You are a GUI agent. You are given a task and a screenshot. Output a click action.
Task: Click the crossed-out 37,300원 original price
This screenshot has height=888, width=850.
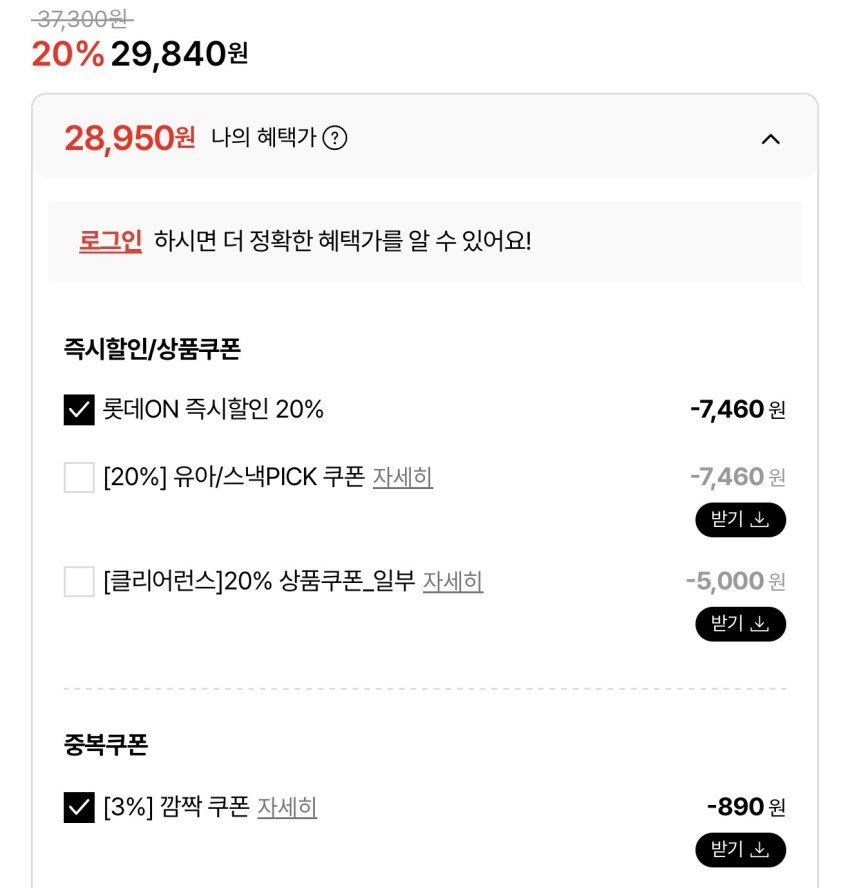82,18
